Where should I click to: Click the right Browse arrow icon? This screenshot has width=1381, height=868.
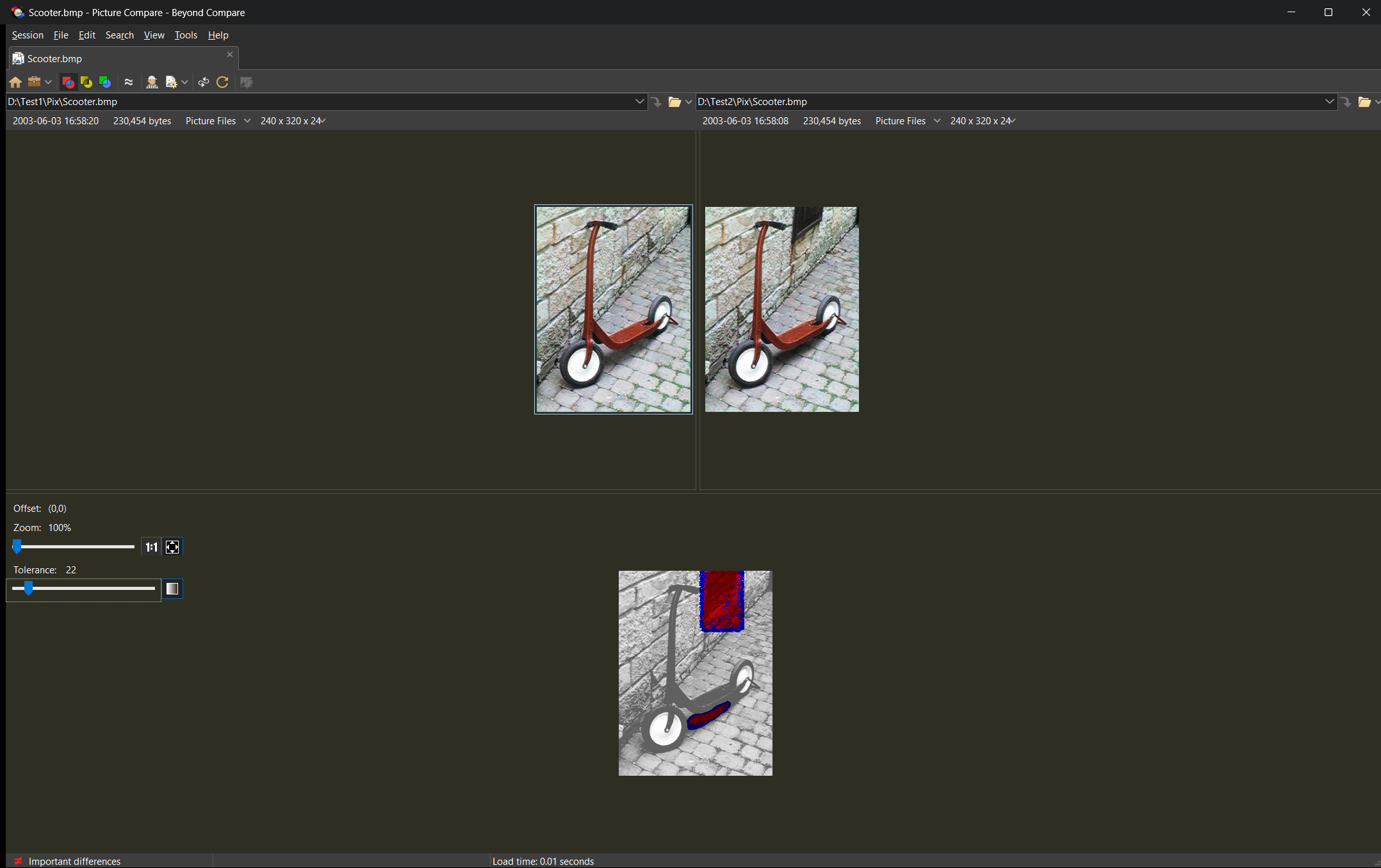tap(1346, 102)
